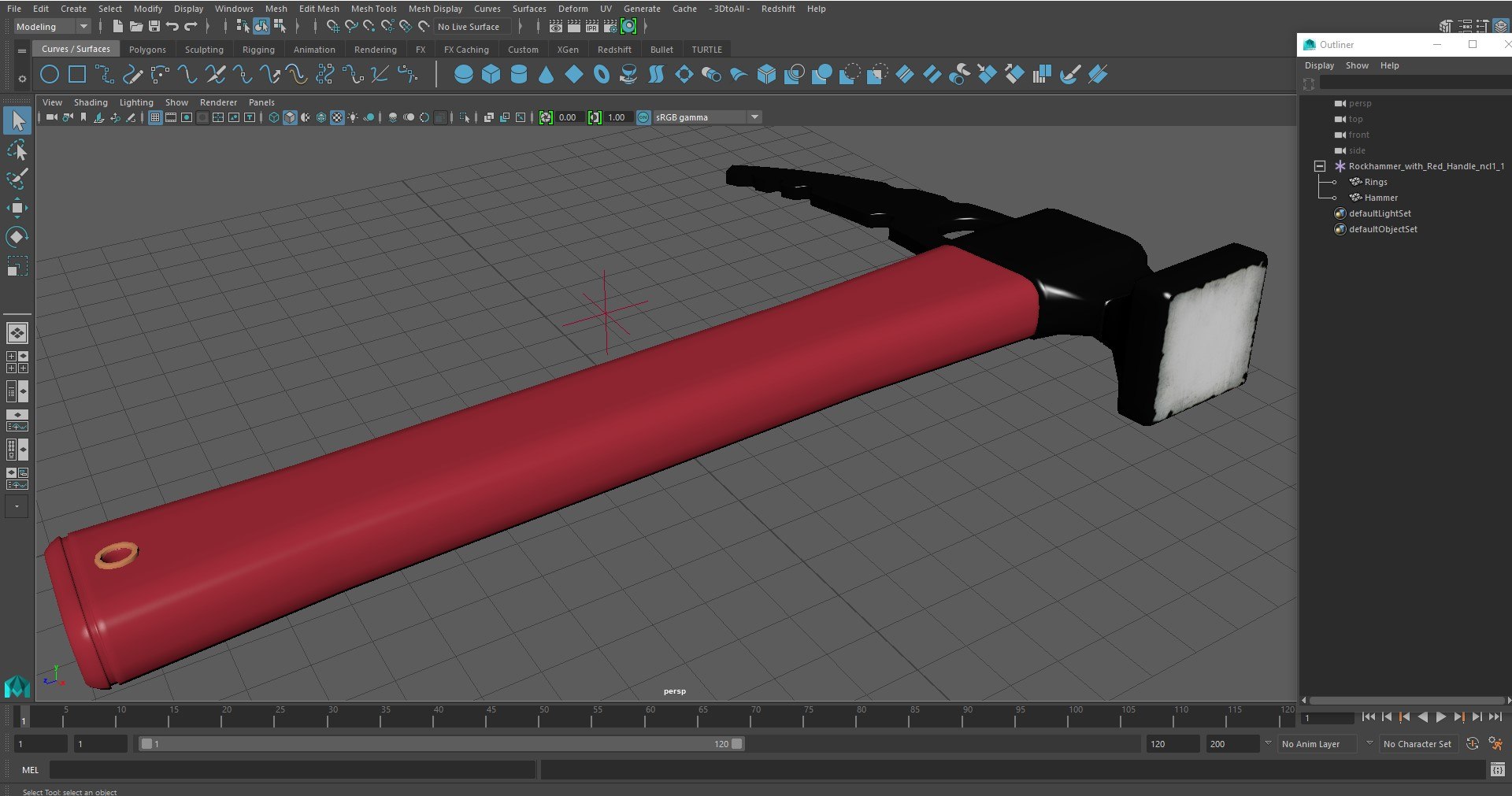
Task: Open the shelf tabs list menu
Action: [x=22, y=50]
